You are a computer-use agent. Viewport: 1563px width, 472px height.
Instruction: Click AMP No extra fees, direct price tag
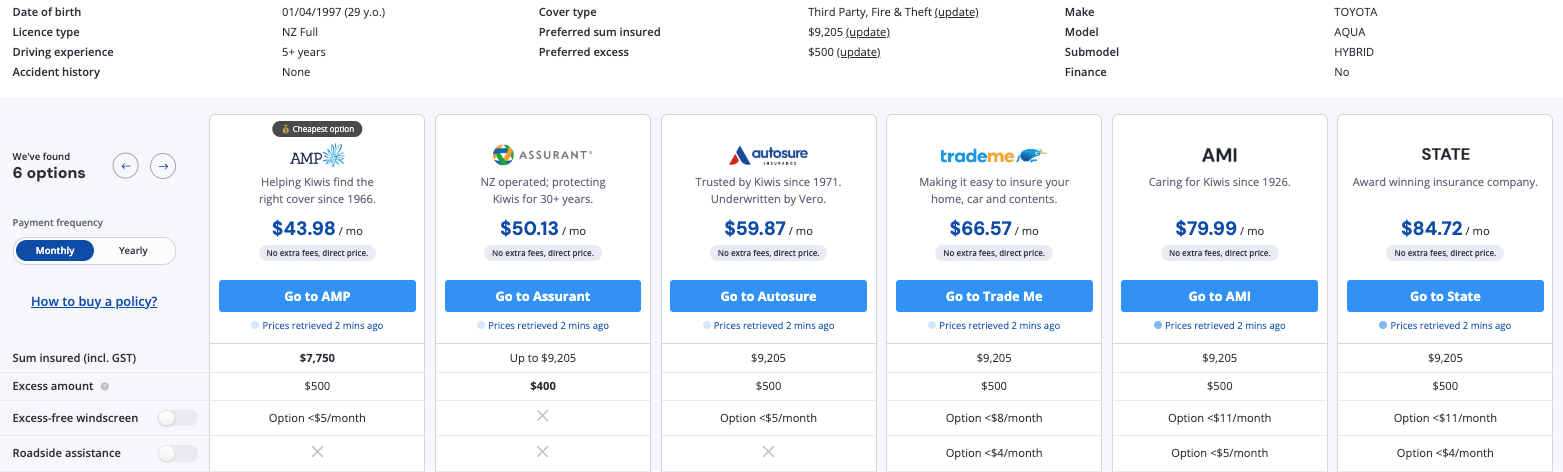[x=317, y=253]
